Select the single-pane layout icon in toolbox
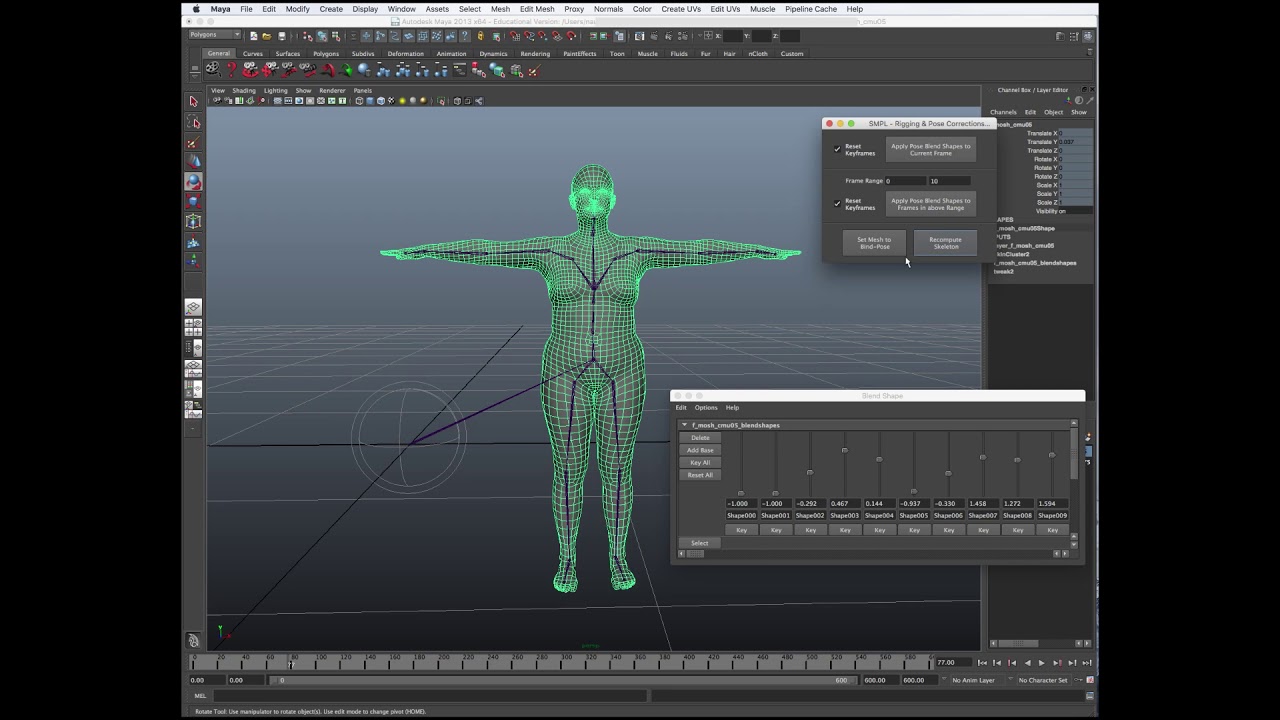The width and height of the screenshot is (1280, 720). pyautogui.click(x=193, y=307)
